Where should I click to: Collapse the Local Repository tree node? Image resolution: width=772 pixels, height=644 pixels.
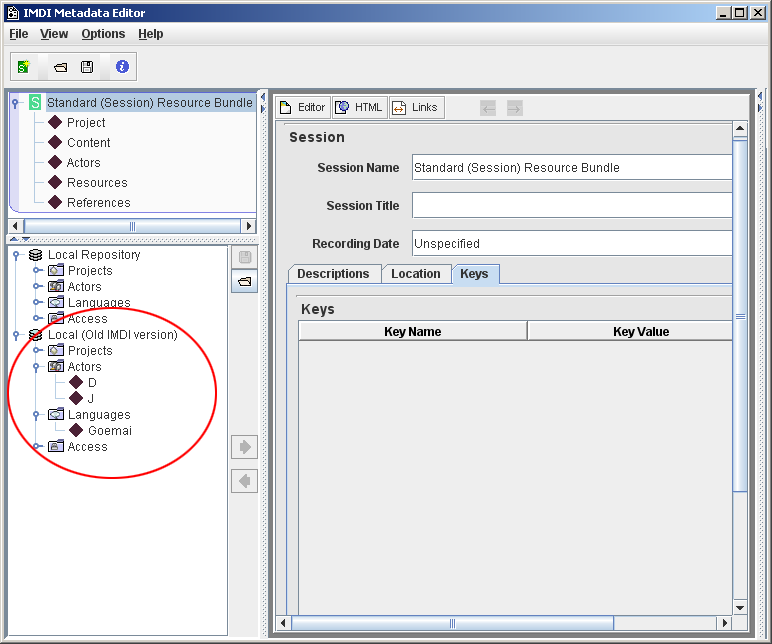click(x=16, y=256)
